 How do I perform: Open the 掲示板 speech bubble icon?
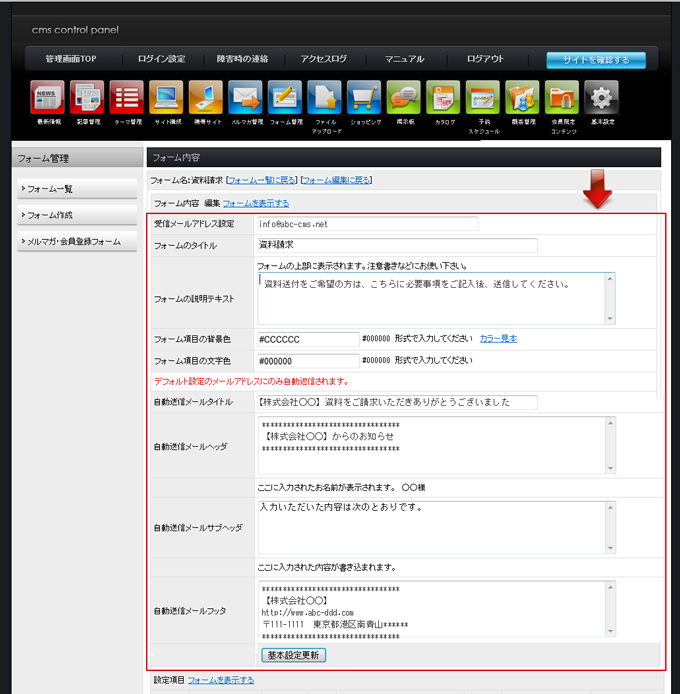(x=404, y=98)
